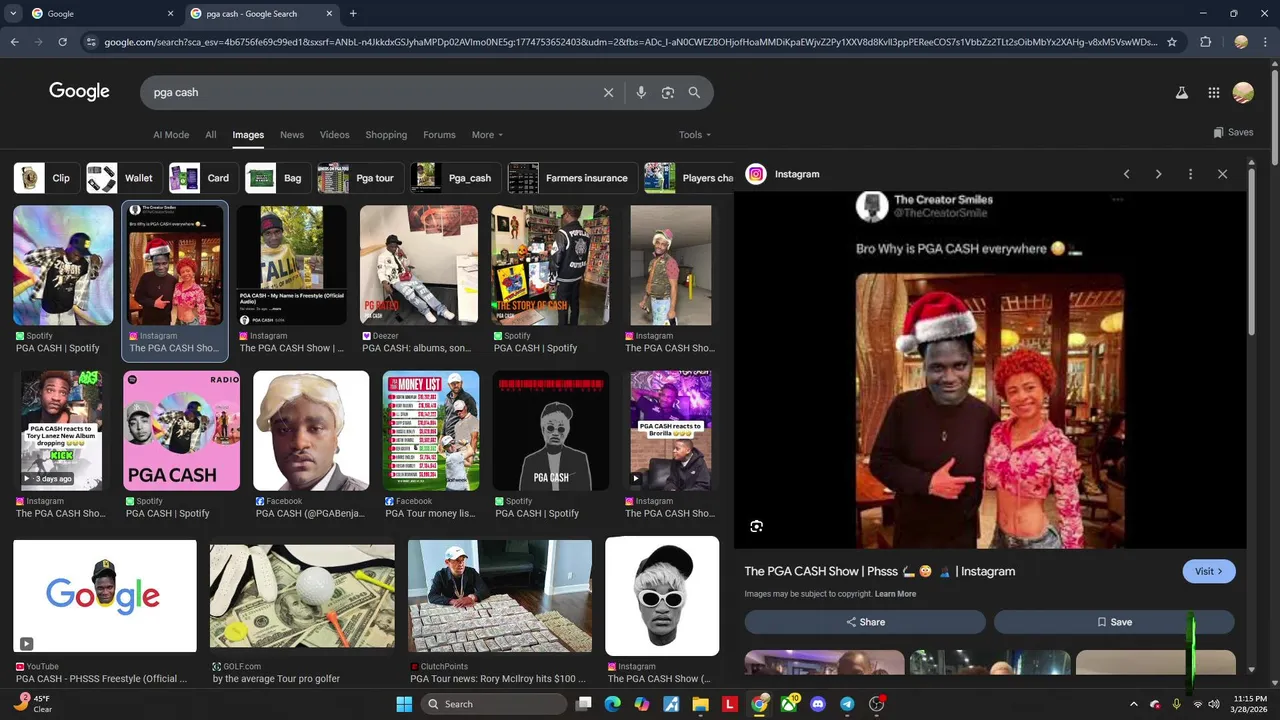Clear the search box with the X icon
This screenshot has width=1280, height=720.
(608, 92)
